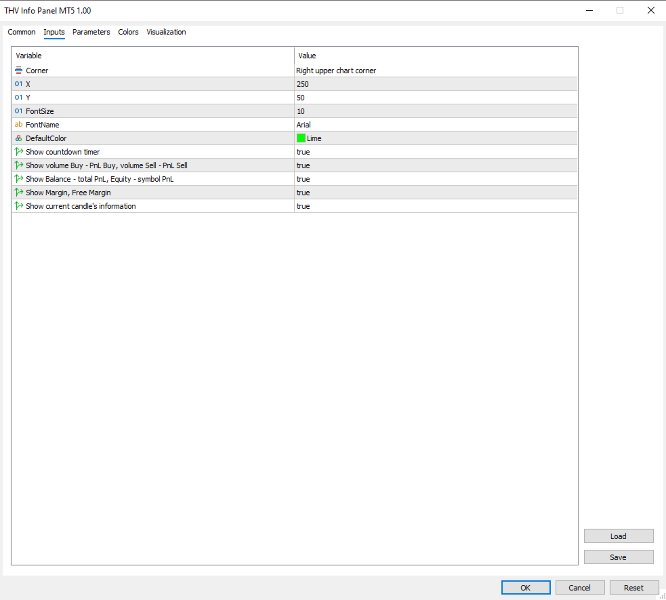Click the OK button
666x600 pixels.
click(x=525, y=588)
